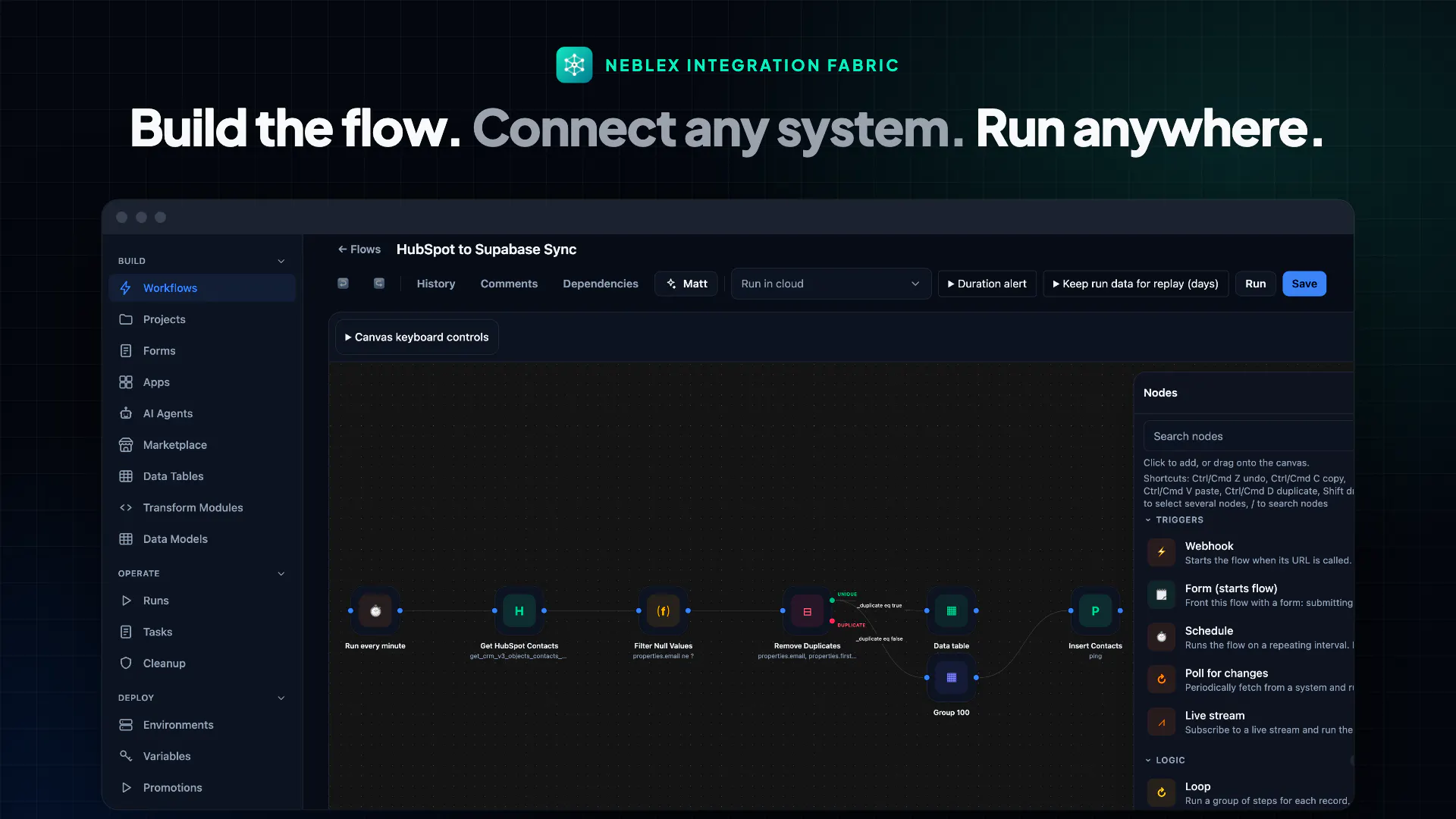Click the Save button
The image size is (1456, 819).
1304,284
